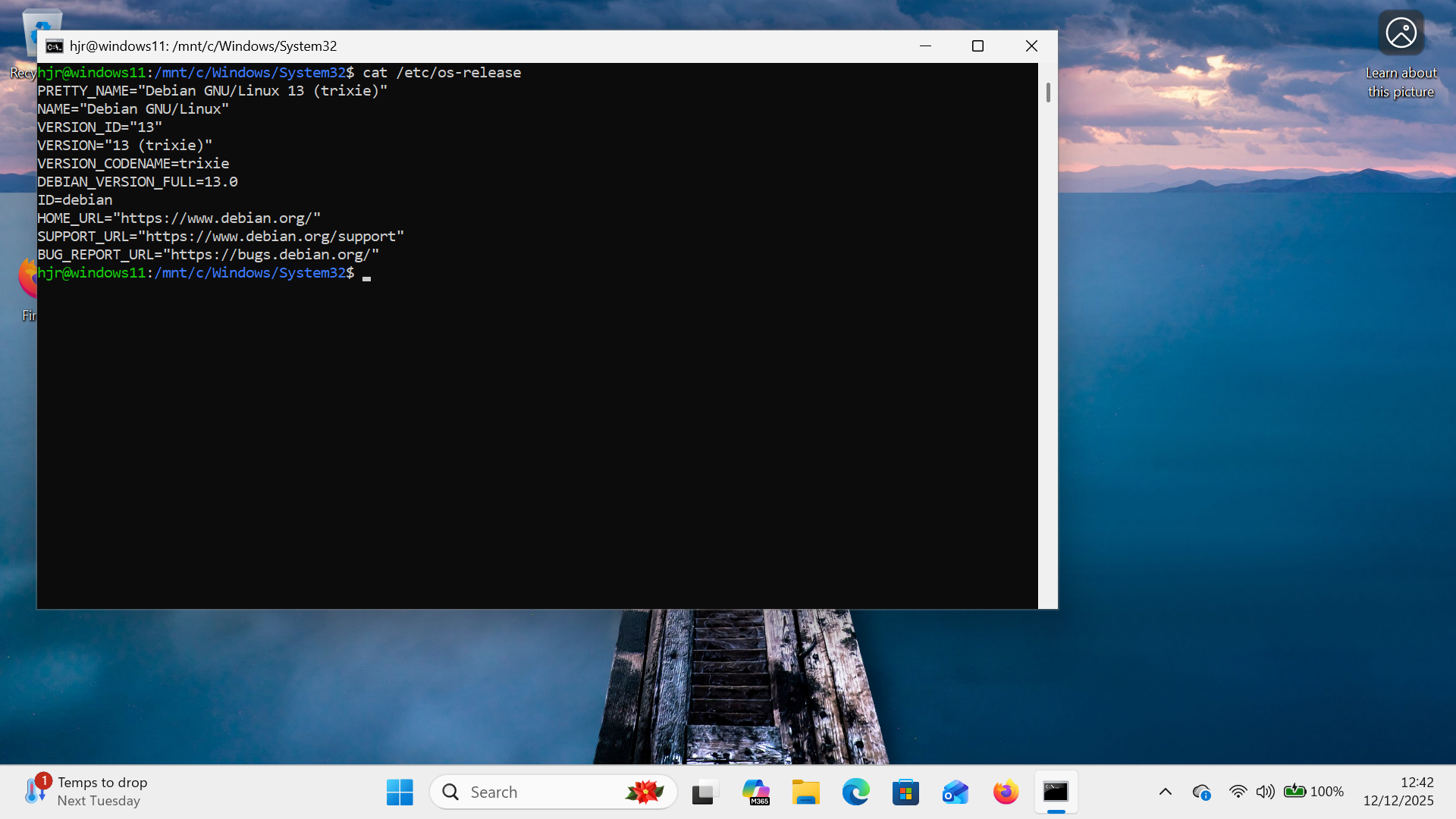Expand the hidden system tray icons
Image resolution: width=1456 pixels, height=819 pixels.
click(x=1166, y=792)
